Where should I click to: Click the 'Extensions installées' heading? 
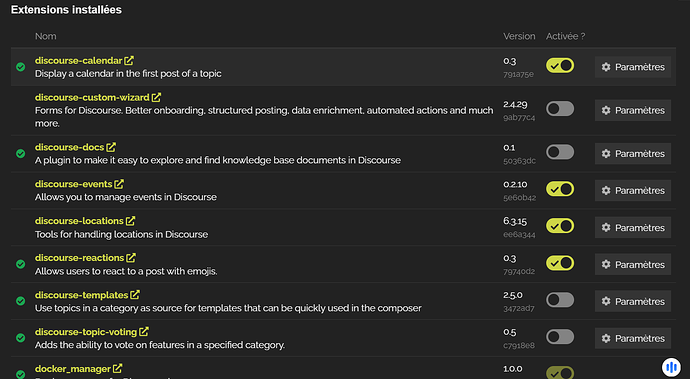point(66,10)
